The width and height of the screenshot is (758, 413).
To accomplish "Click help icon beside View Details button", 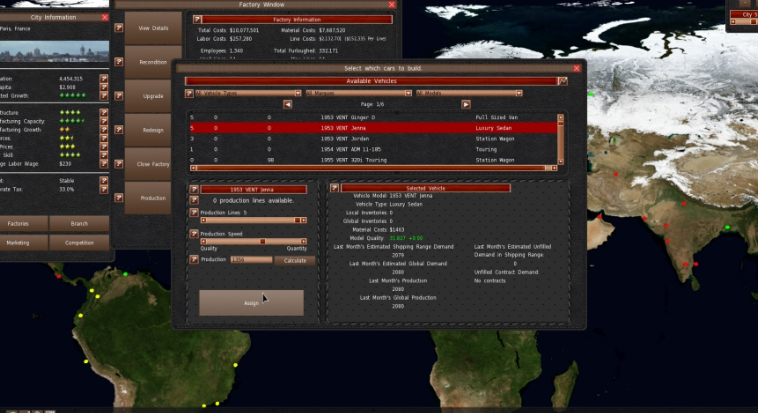I will tap(118, 28).
